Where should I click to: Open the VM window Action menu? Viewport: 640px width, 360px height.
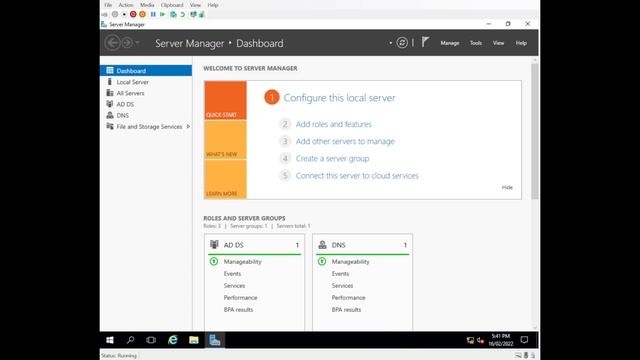(126, 5)
